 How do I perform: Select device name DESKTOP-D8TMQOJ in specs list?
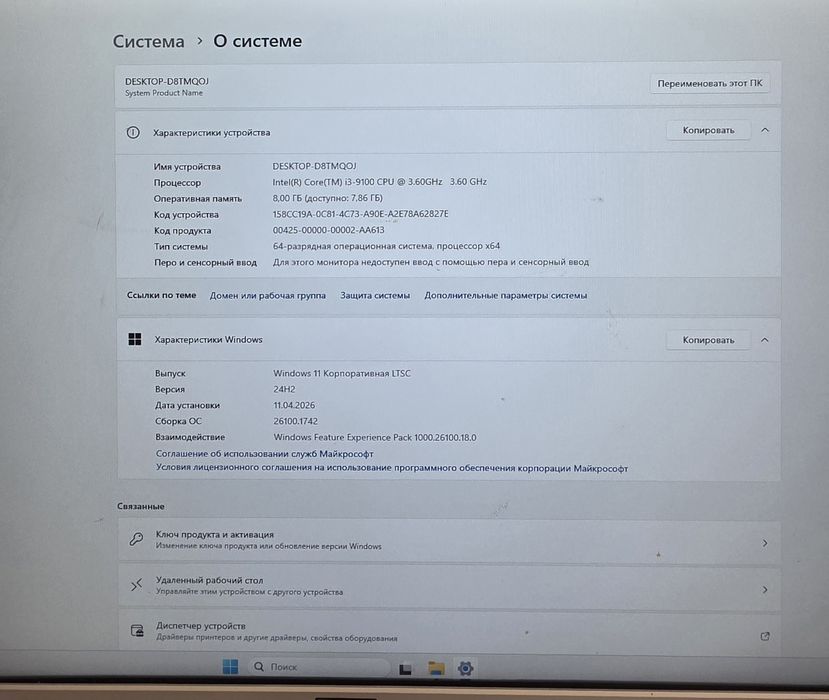[x=315, y=166]
